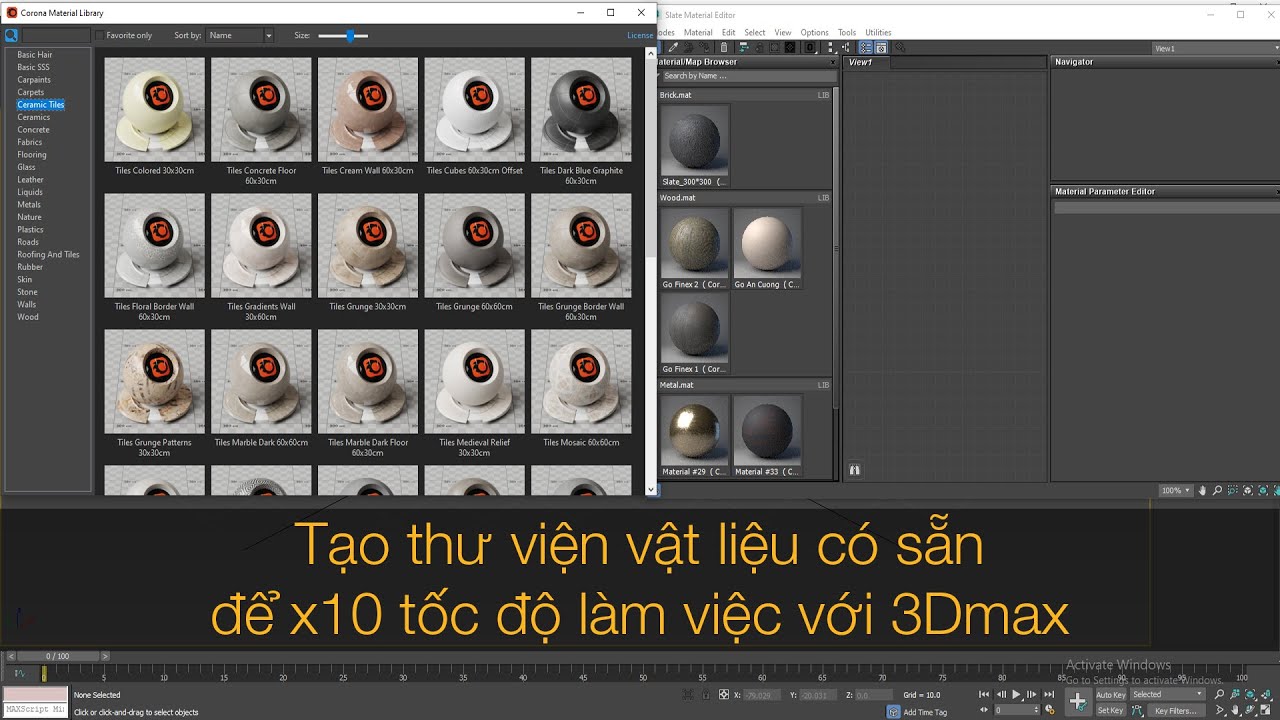Collapse the Metal.mat library group
Viewport: 1280px width, 720px height.
(x=745, y=385)
